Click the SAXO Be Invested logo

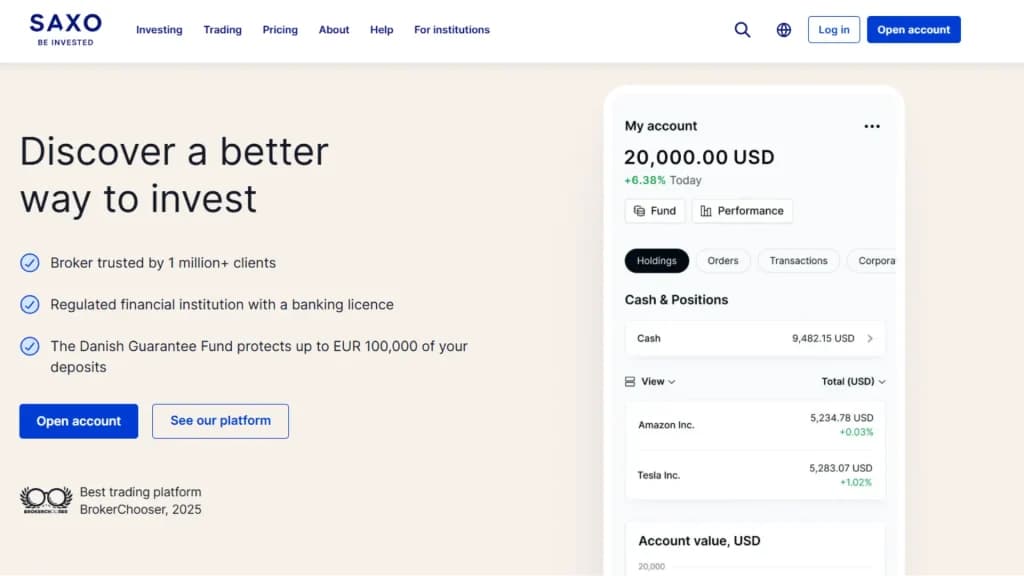(65, 30)
